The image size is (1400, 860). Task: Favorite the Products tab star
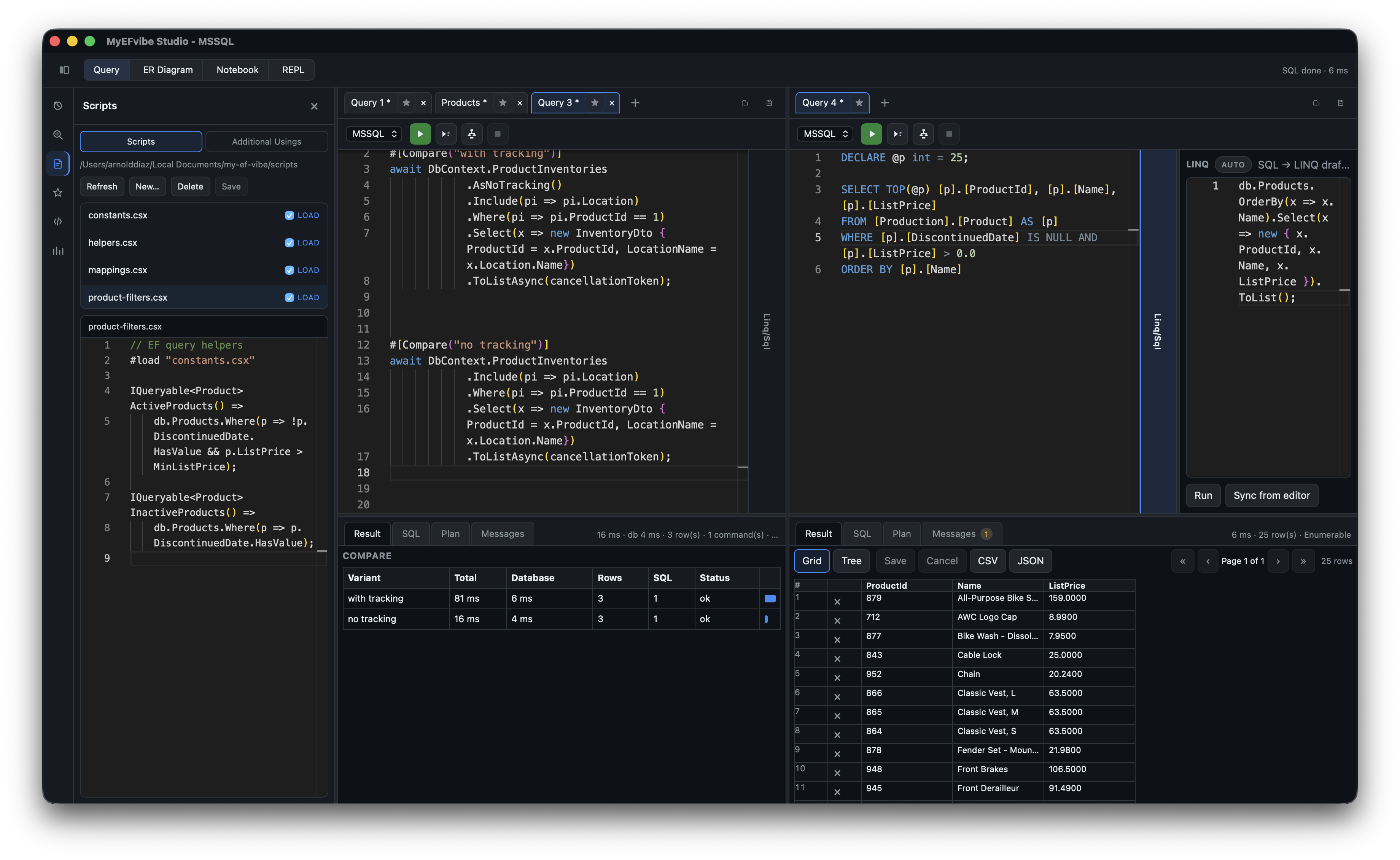tap(503, 103)
